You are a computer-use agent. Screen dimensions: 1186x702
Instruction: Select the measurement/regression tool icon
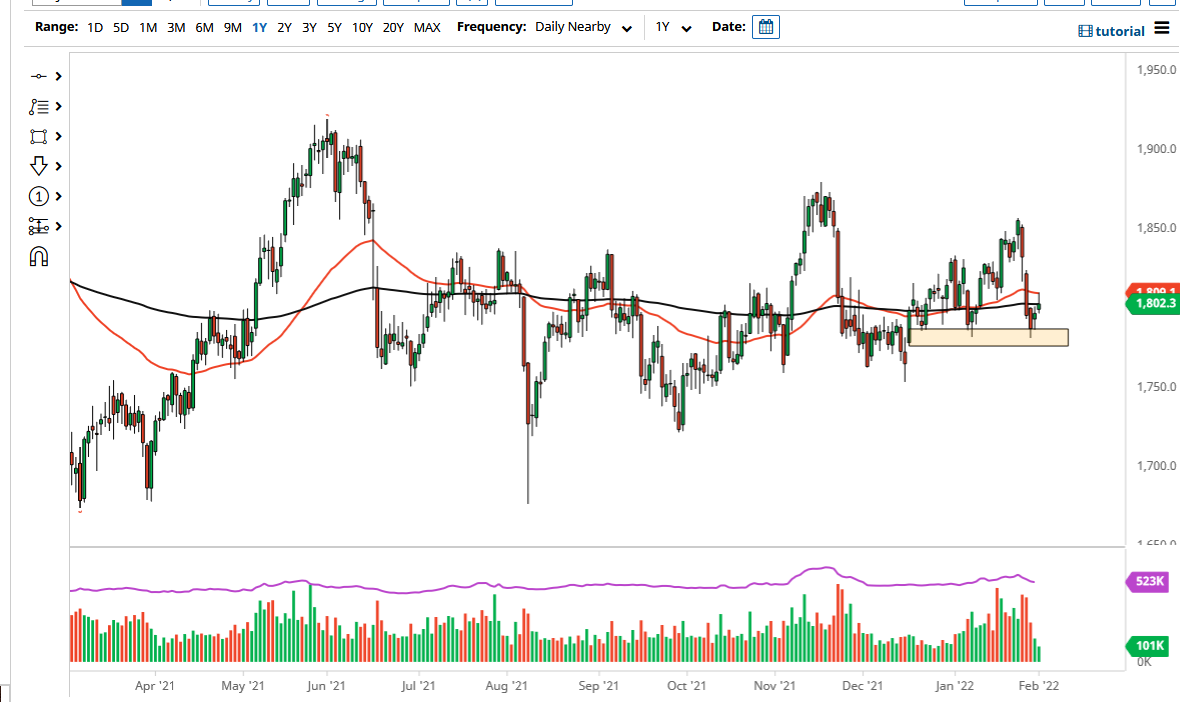coord(39,226)
